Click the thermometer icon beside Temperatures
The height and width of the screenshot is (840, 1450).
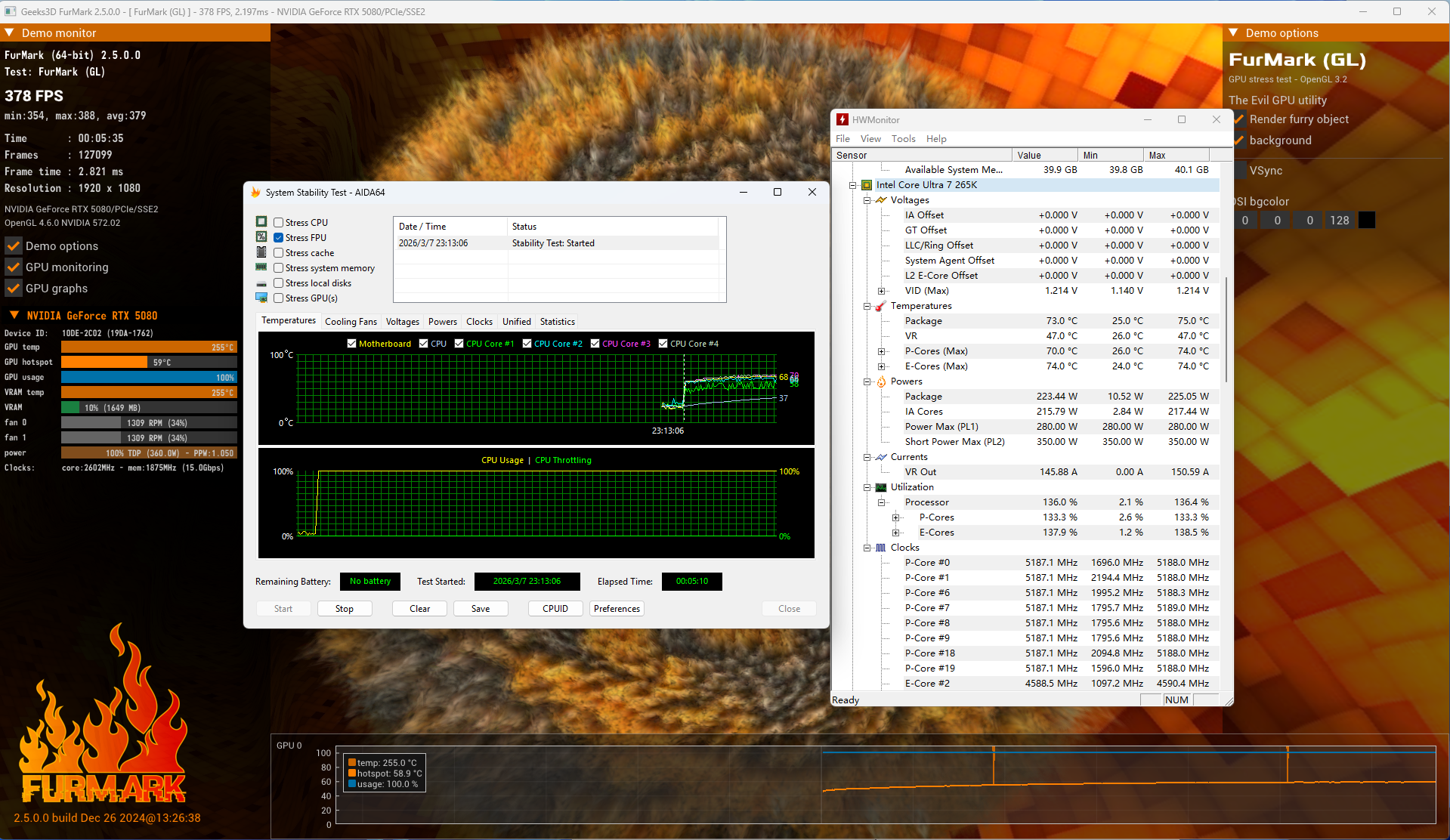[880, 306]
